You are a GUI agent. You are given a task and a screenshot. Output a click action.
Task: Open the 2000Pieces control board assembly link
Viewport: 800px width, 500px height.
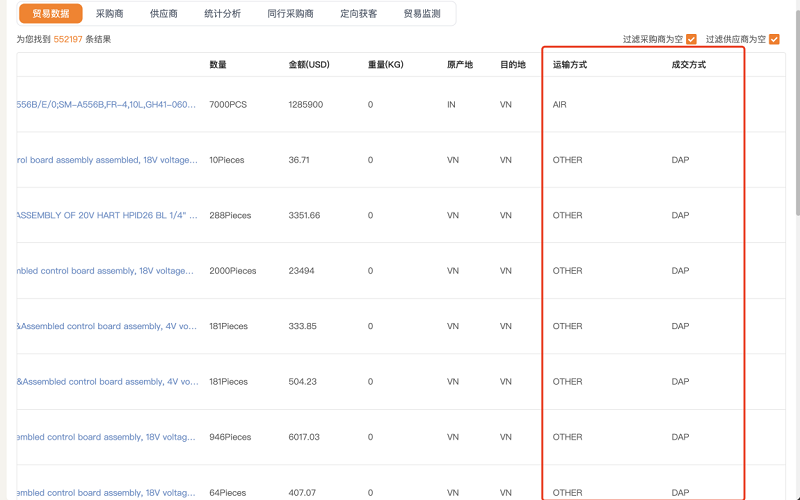point(105,271)
